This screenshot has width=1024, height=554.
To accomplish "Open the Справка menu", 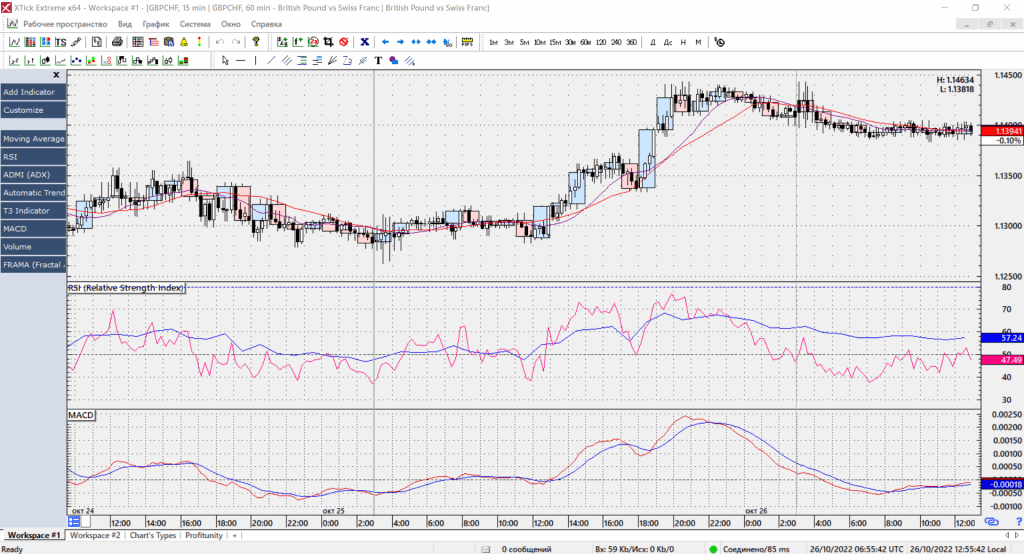I will coord(265,22).
